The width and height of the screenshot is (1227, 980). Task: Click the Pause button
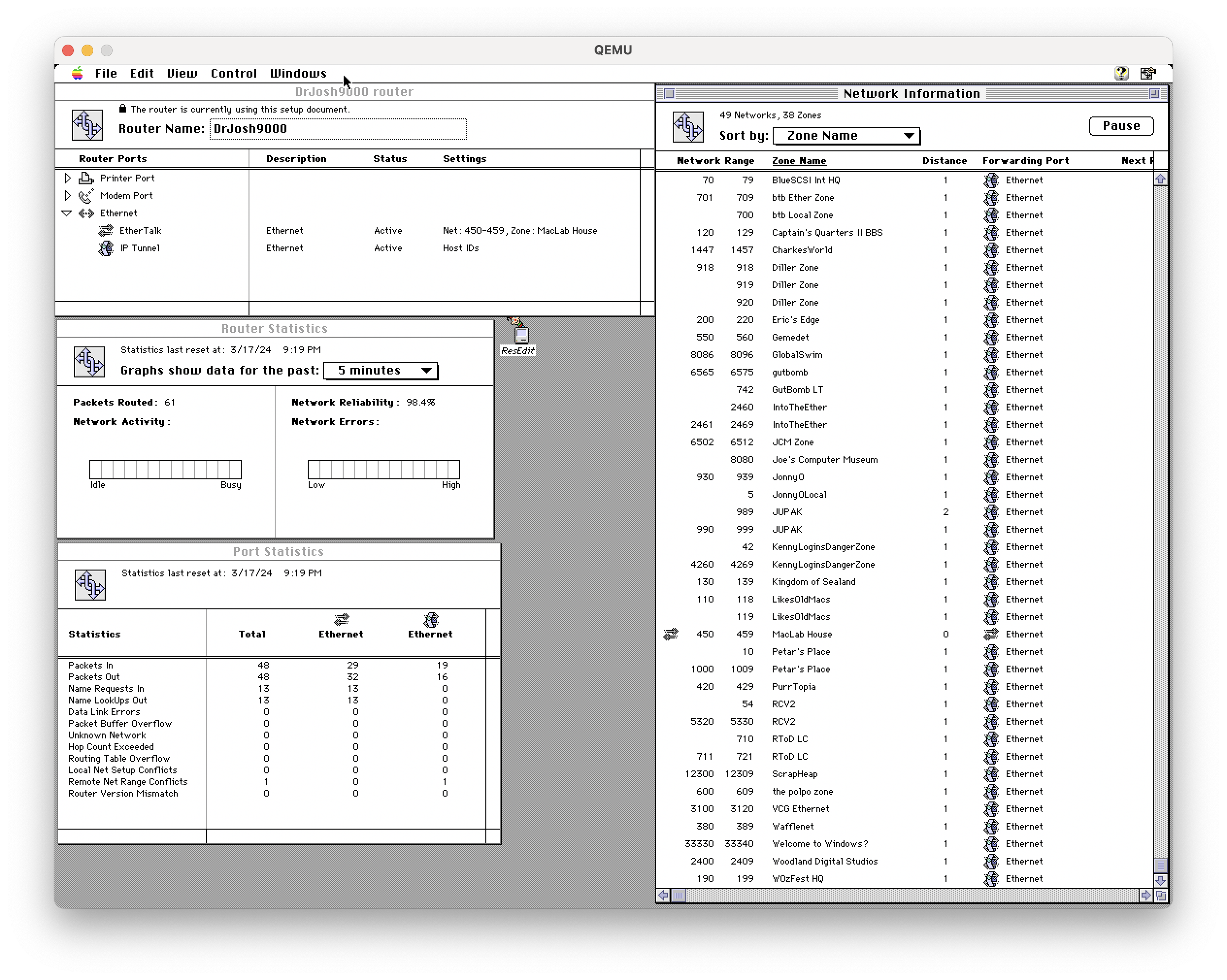pyautogui.click(x=1121, y=126)
